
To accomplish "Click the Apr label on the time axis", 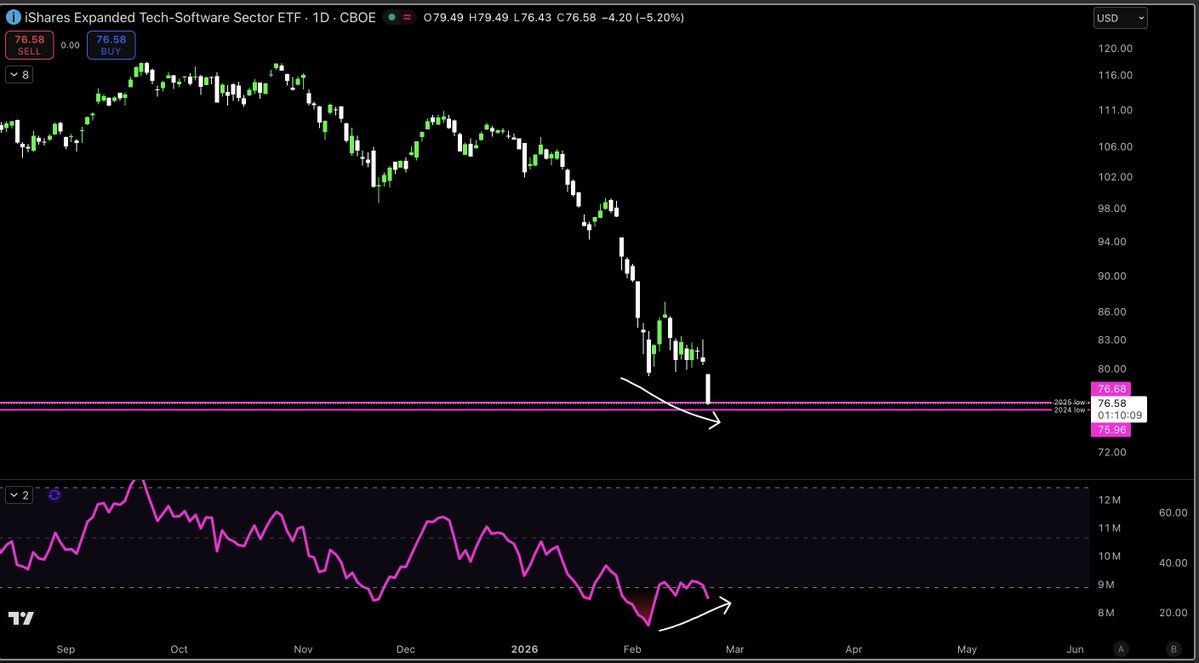I will click(853, 649).
